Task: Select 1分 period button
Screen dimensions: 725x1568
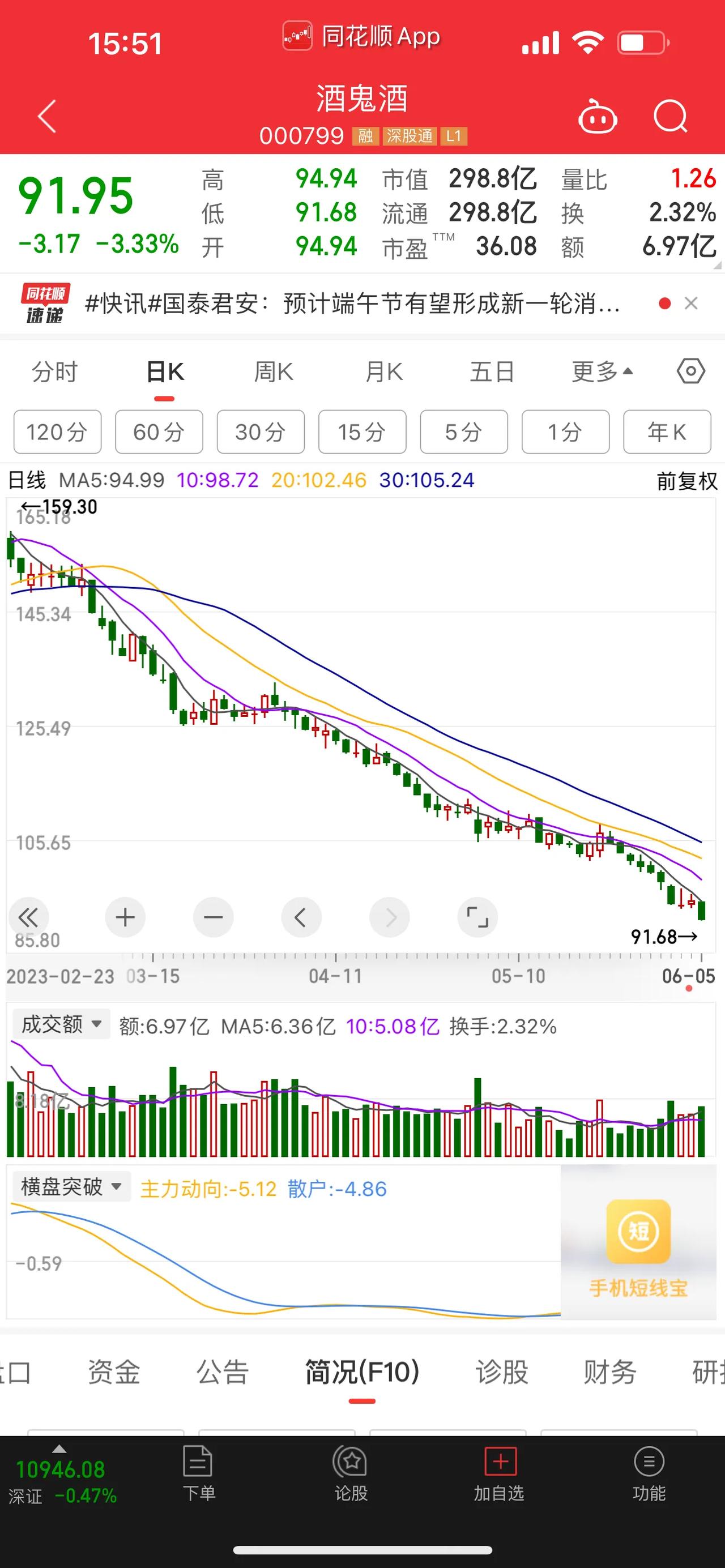Action: click(565, 431)
